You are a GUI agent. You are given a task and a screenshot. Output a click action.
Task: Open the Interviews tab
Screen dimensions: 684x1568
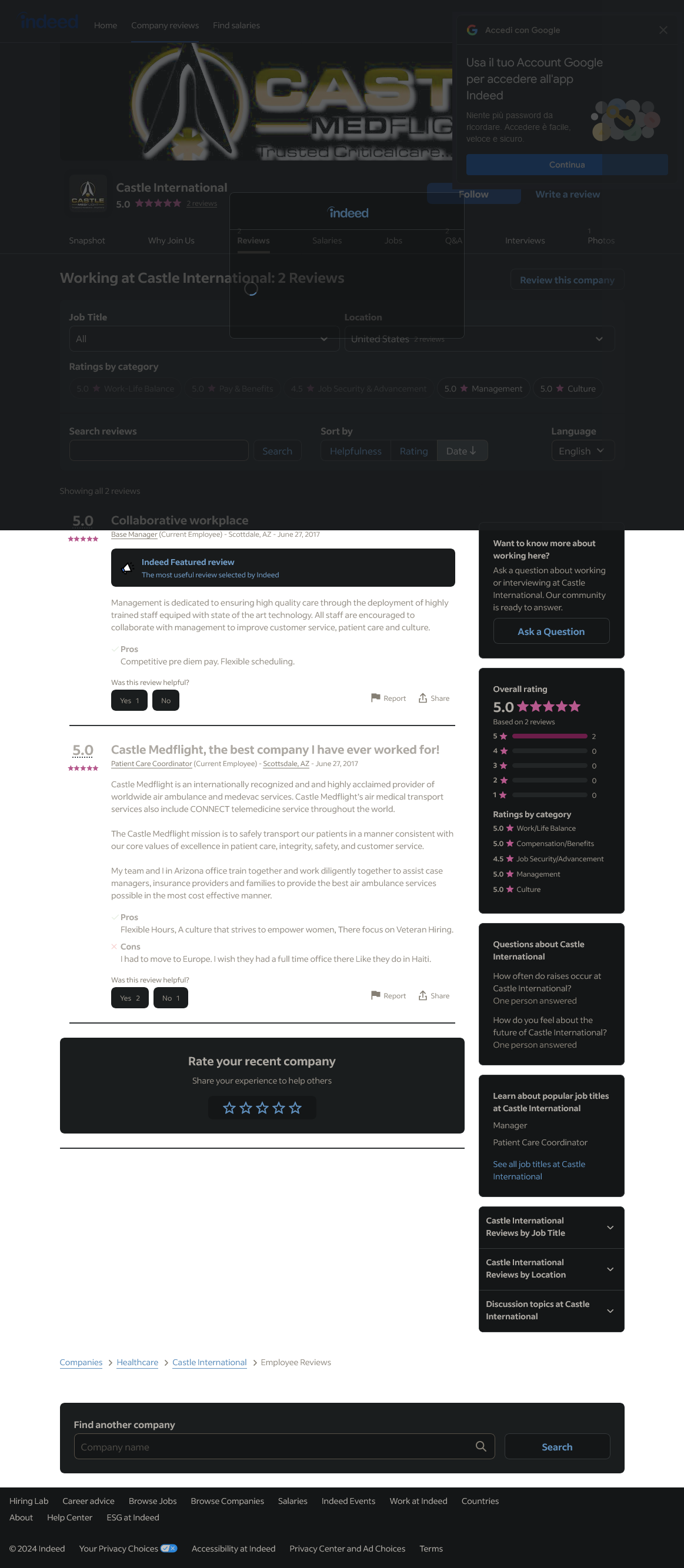click(x=525, y=240)
